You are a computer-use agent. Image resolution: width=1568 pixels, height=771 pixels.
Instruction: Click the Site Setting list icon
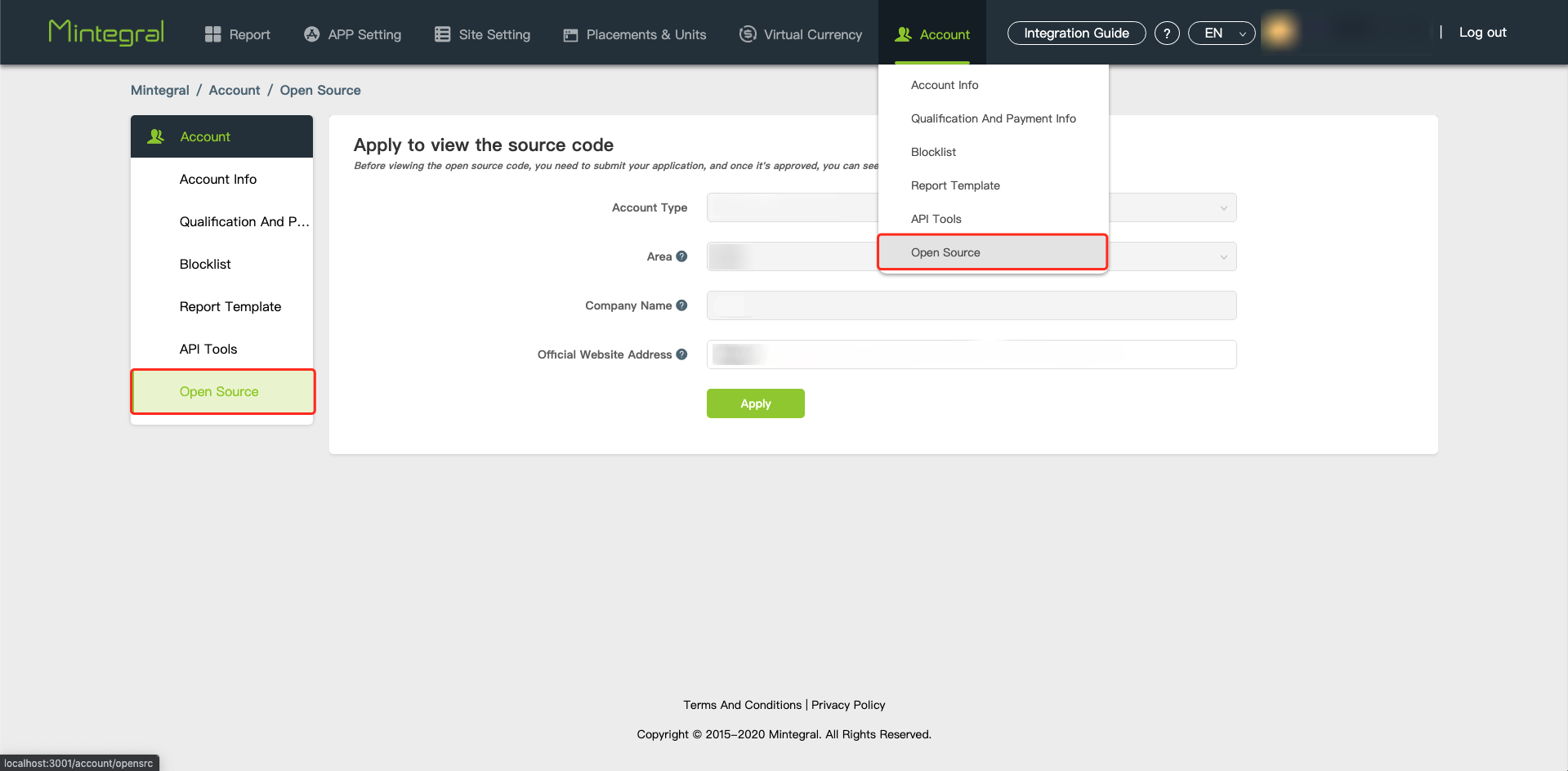point(442,34)
